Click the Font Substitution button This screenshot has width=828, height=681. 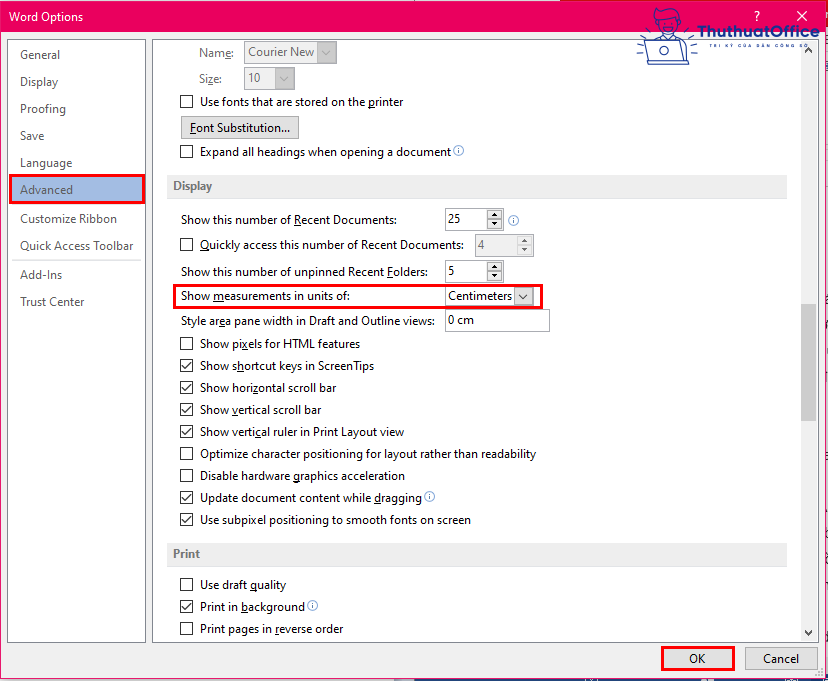[240, 128]
